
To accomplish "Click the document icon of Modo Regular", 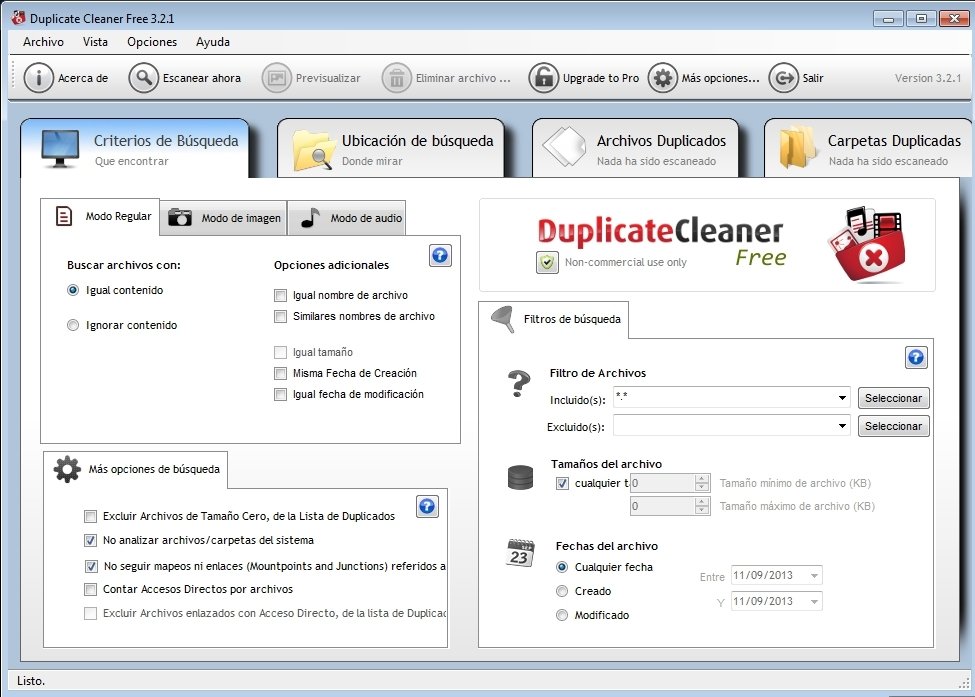I will (63, 216).
